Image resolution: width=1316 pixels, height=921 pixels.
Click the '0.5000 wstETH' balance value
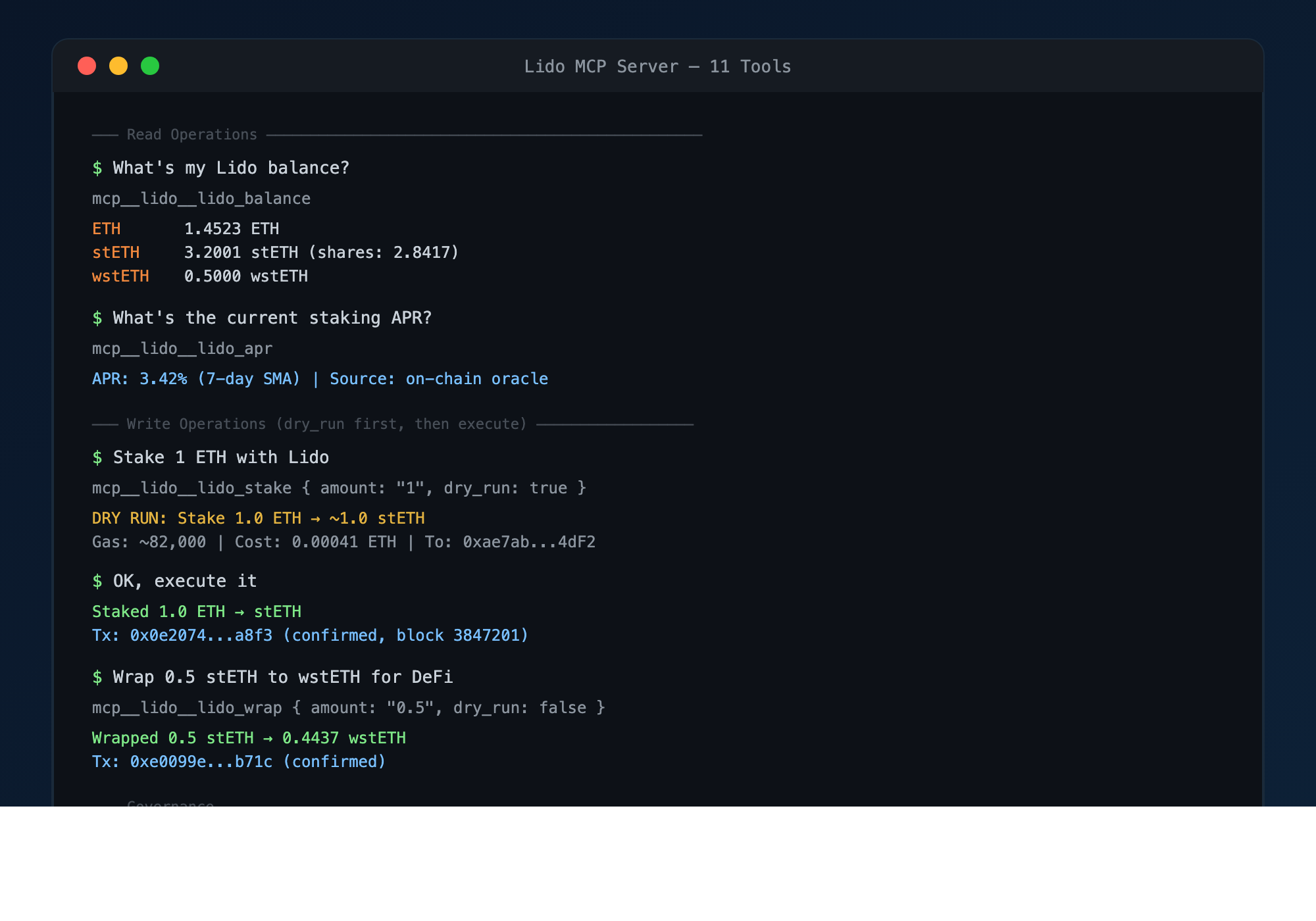point(246,276)
